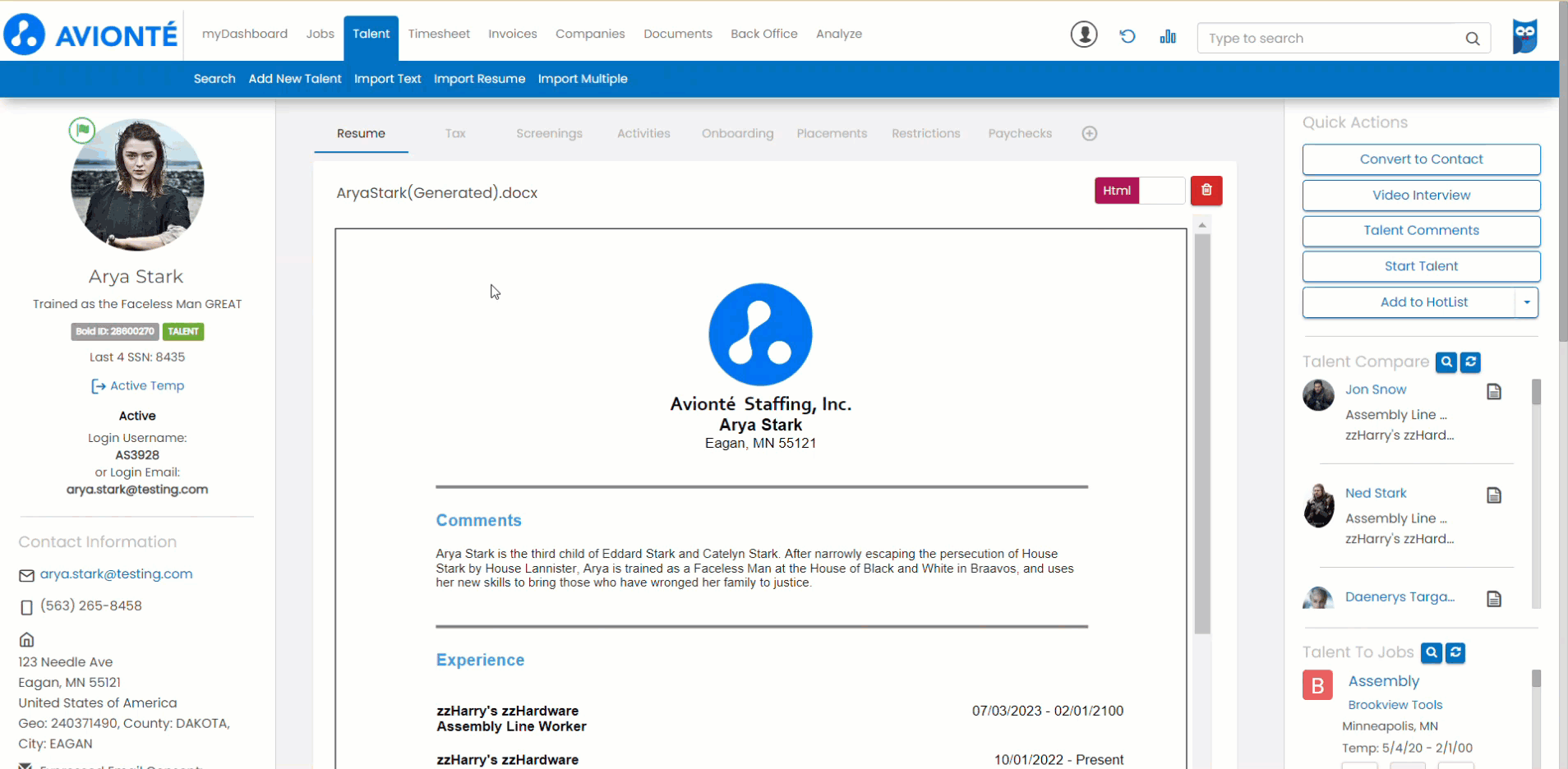Switch to the Paychecks tab
Viewport: 1568px width, 769px height.
[x=1020, y=134]
